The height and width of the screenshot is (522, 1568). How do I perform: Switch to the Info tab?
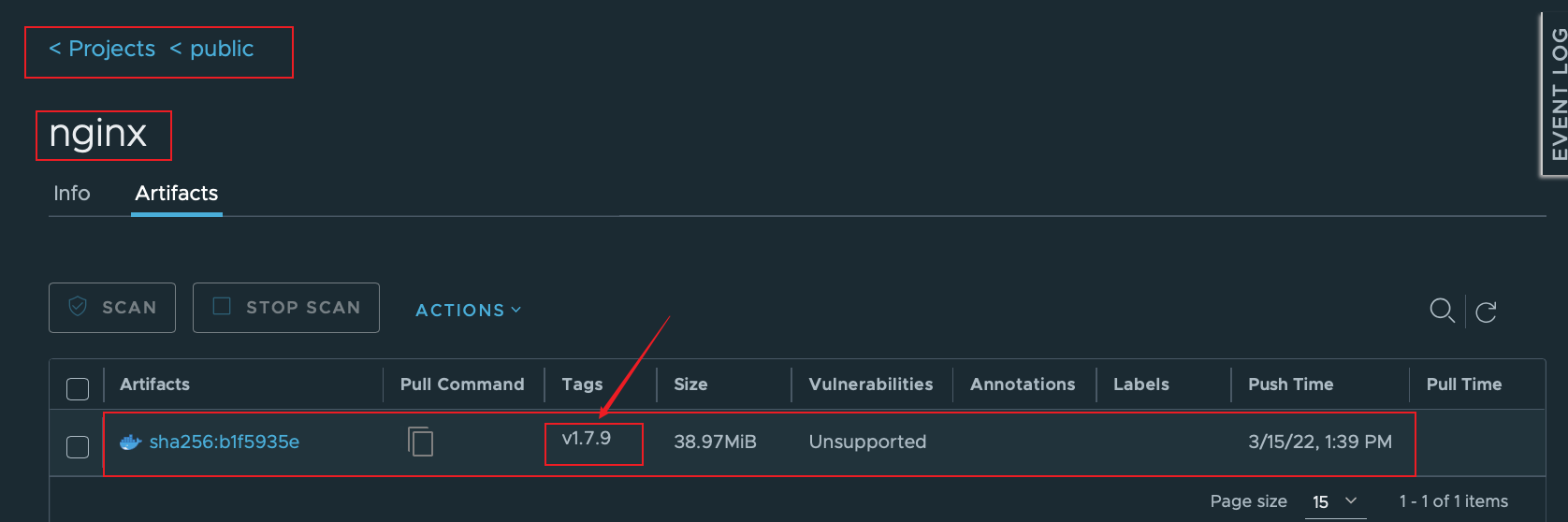coord(71,193)
